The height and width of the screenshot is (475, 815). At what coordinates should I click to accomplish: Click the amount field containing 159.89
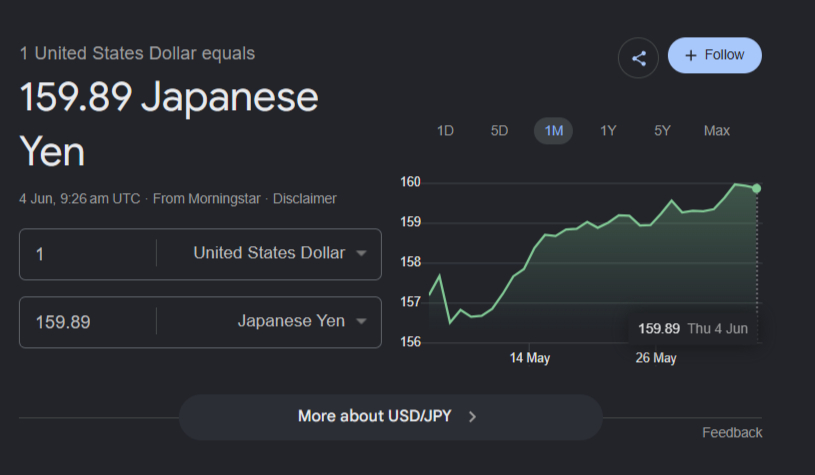pos(88,322)
